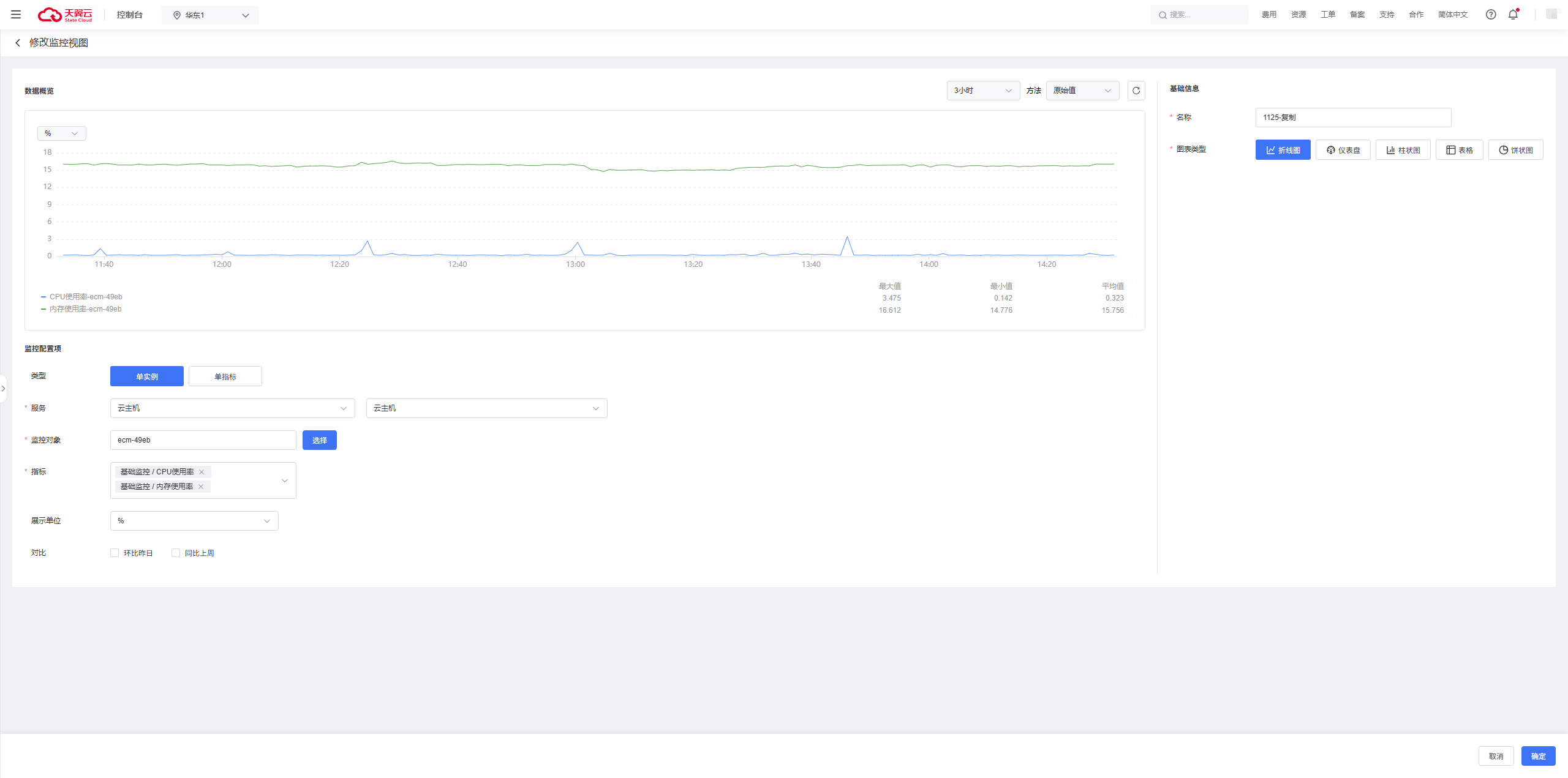Click the 确定 confirm button

[x=1538, y=756]
